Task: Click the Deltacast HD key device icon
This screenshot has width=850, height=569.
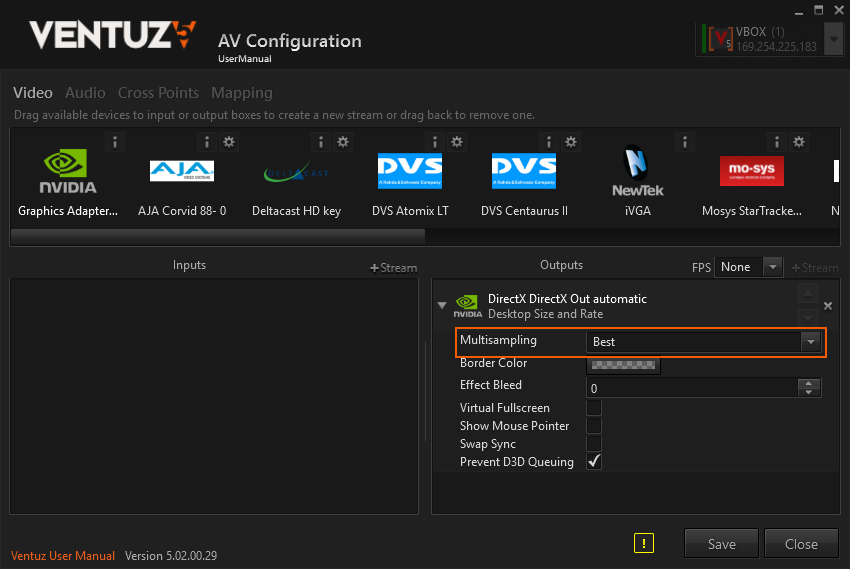Action: [x=296, y=171]
